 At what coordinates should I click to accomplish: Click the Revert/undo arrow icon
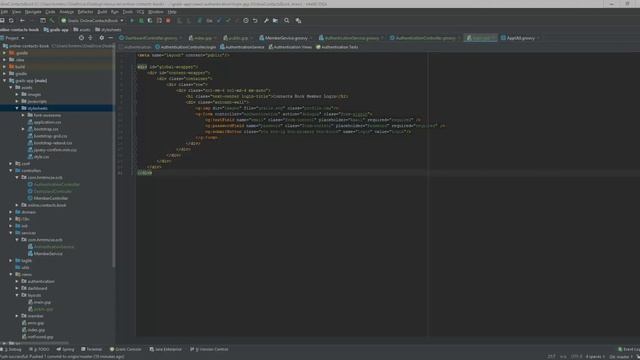tap(255, 20)
